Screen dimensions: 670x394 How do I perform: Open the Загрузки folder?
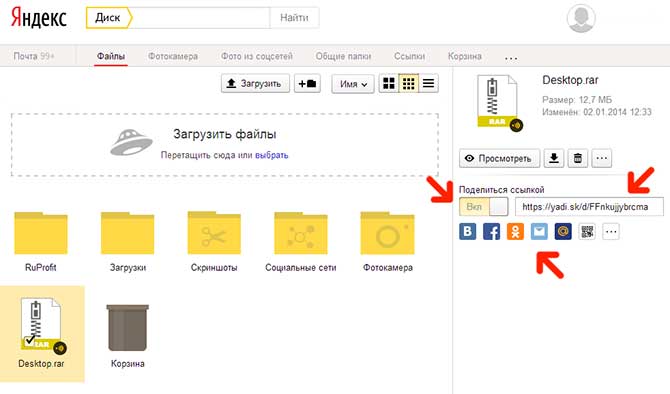coord(127,233)
